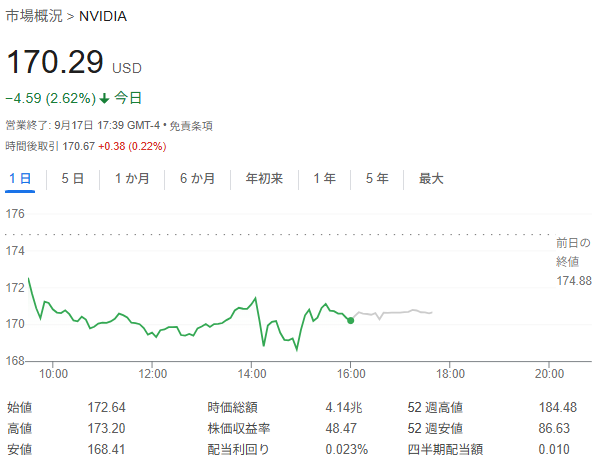Open the 免責条項 disclaimer link
605x465 pixels.
click(x=191, y=126)
